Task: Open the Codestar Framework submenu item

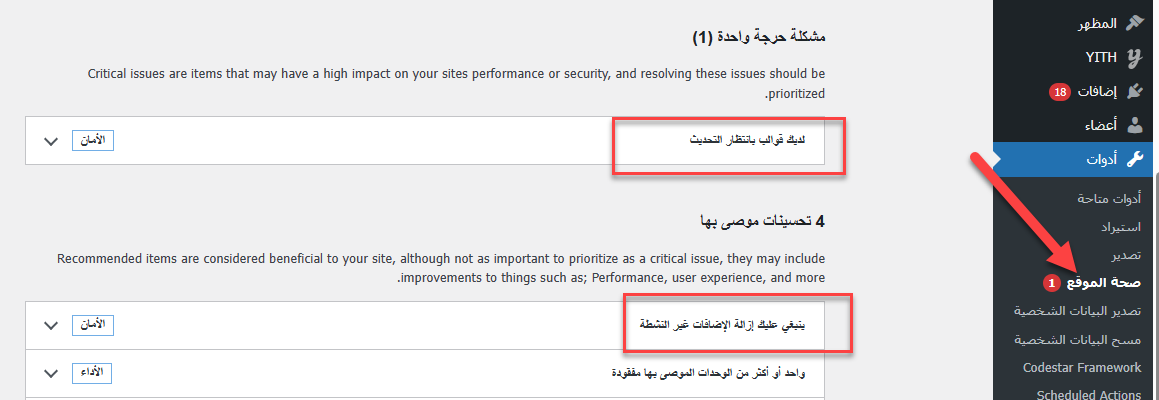Action: (x=1082, y=367)
